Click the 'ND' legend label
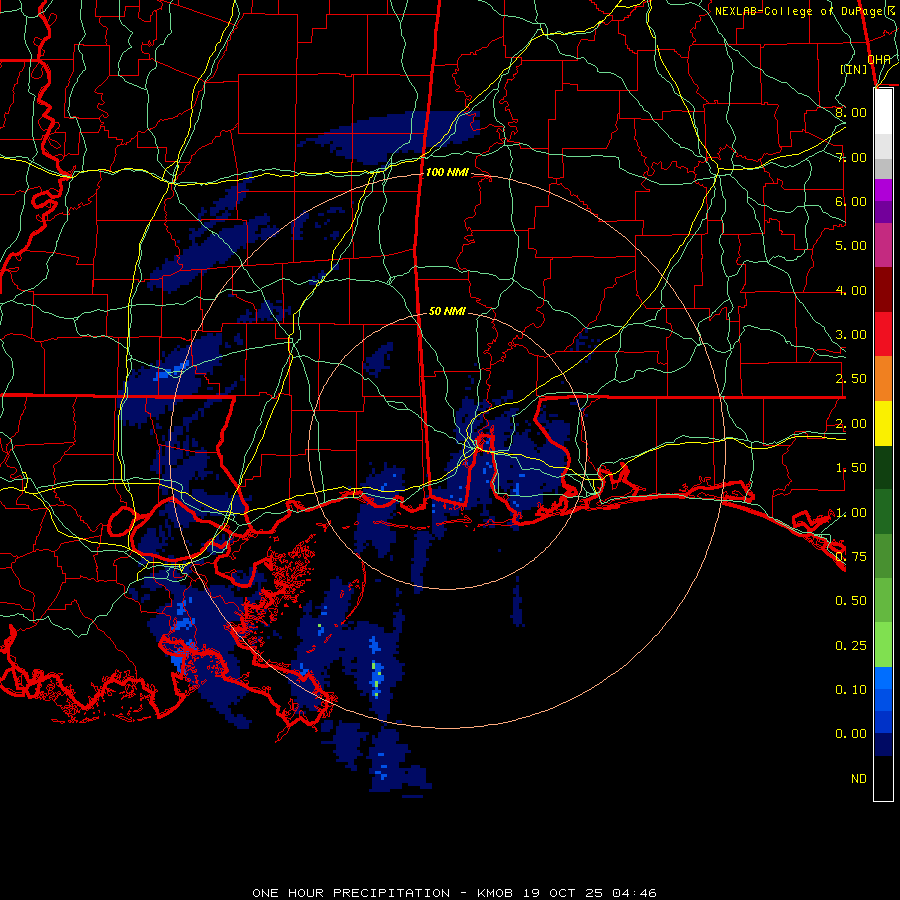This screenshot has width=900, height=900. pyautogui.click(x=859, y=779)
